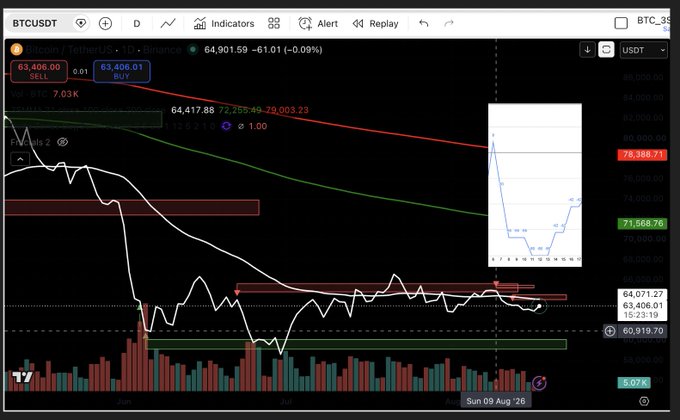Collapse the indicator legend with the caret

pyautogui.click(x=20, y=159)
